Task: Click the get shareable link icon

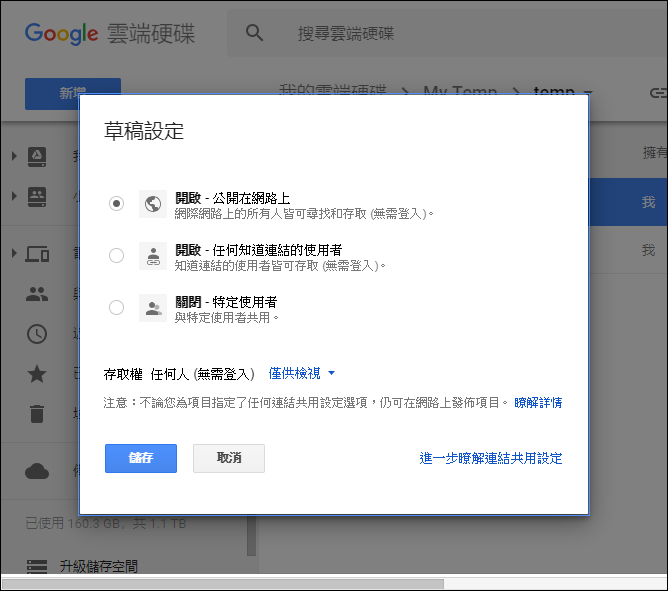Action: point(658,92)
